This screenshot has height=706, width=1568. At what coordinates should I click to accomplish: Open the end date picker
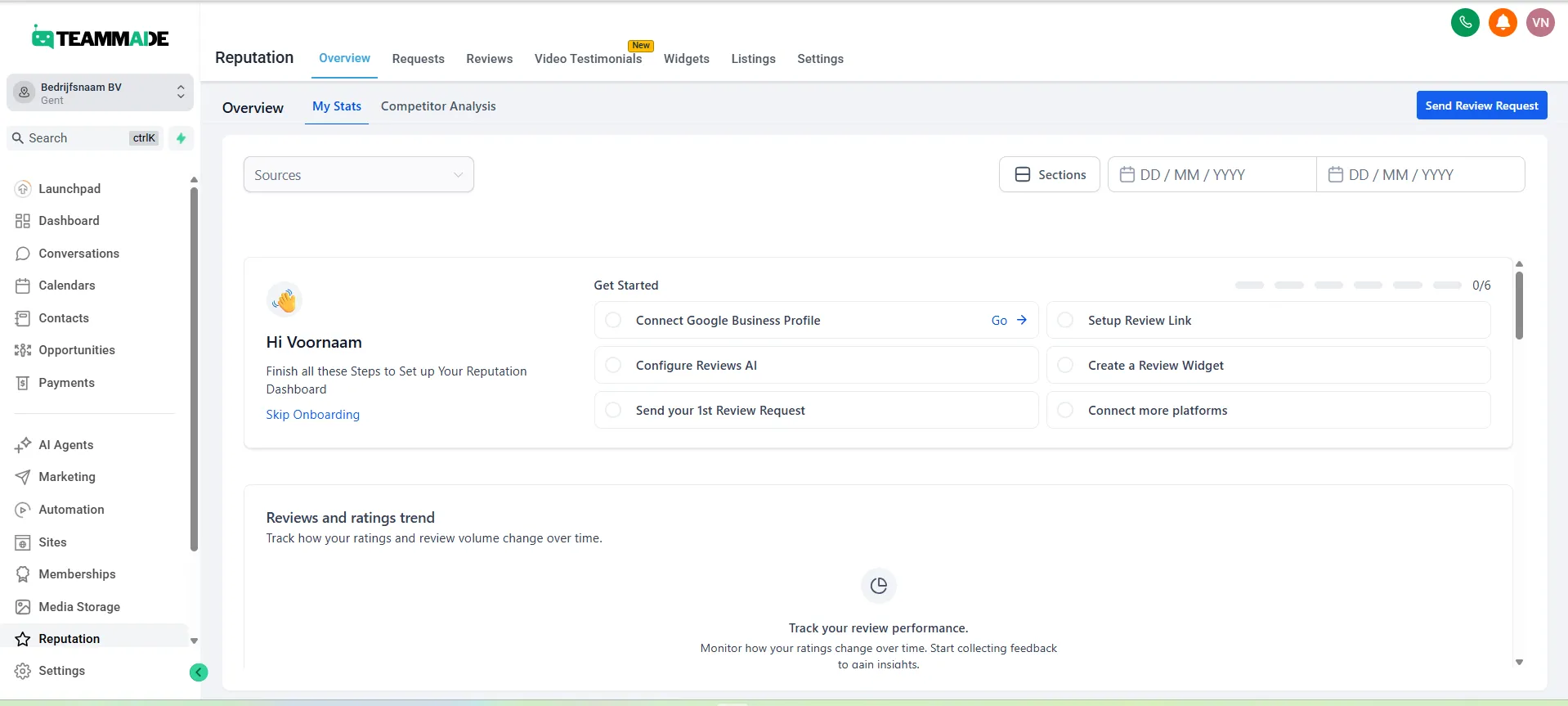(x=1420, y=174)
